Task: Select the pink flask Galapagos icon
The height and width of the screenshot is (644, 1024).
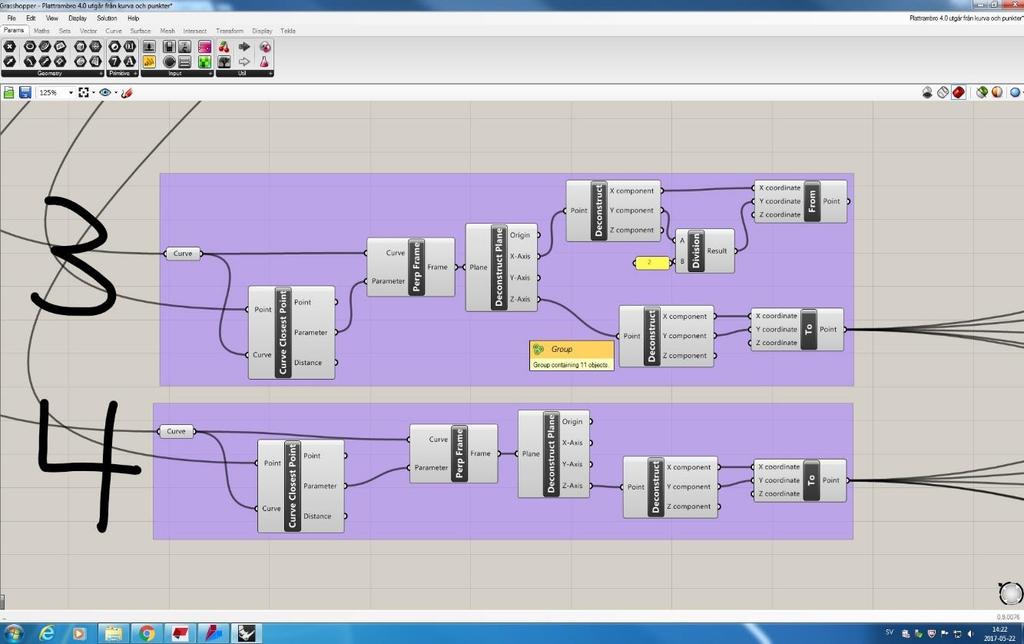Action: 265,61
